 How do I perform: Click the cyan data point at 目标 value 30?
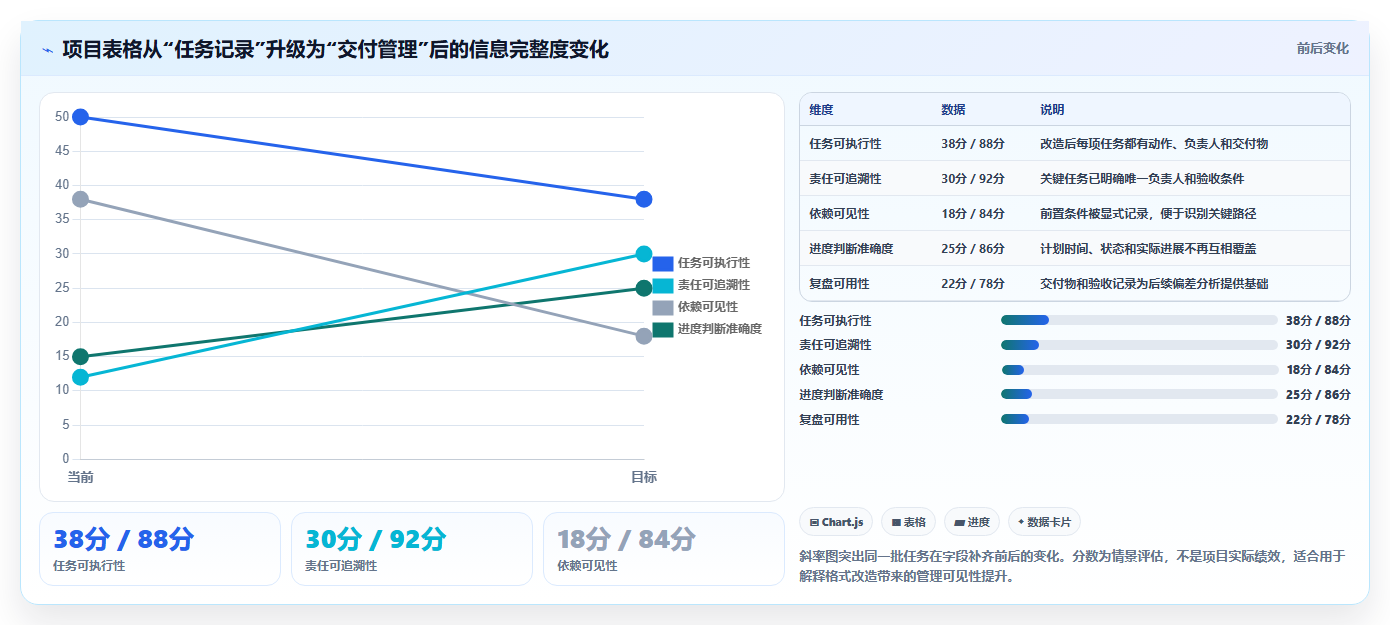tap(644, 254)
